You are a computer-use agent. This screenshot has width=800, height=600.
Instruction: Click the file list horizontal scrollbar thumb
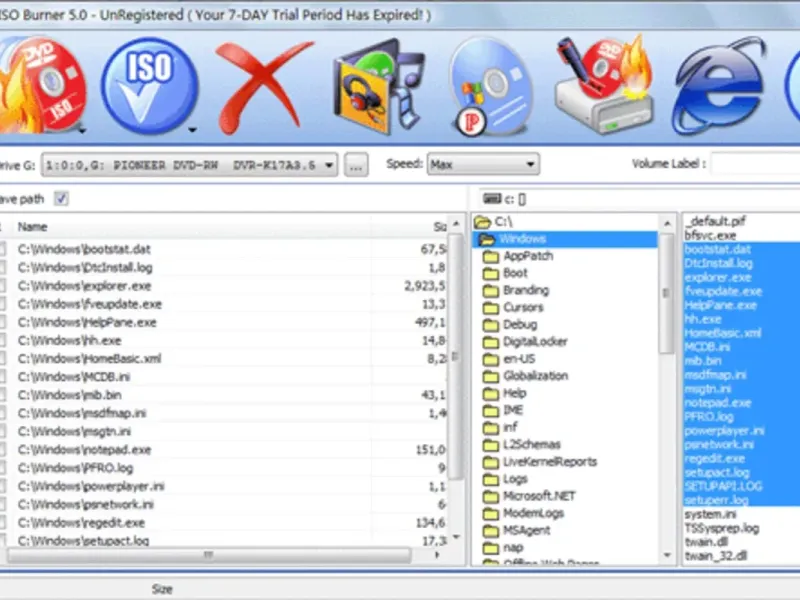pos(209,555)
